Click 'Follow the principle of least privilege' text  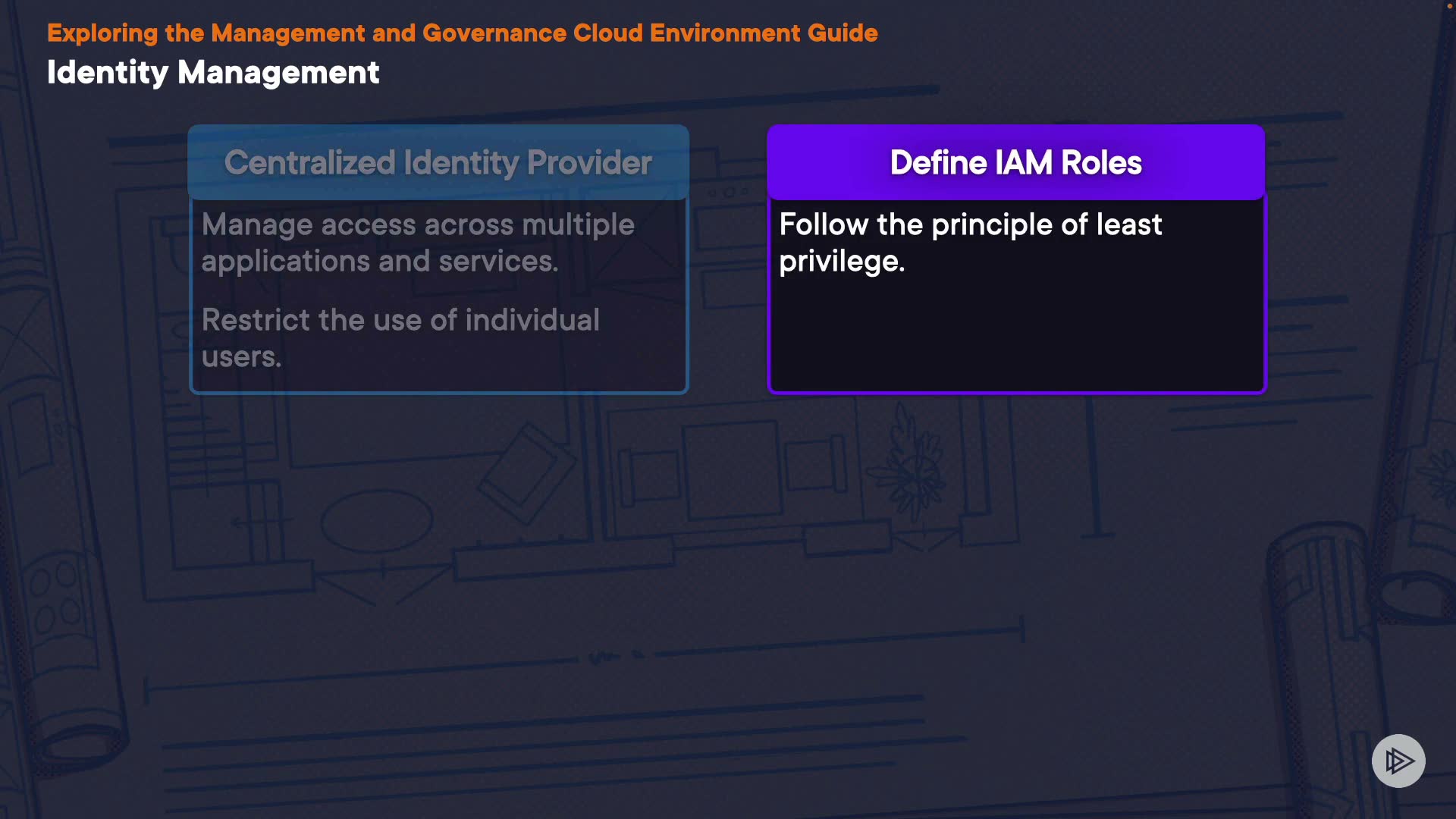970,225
